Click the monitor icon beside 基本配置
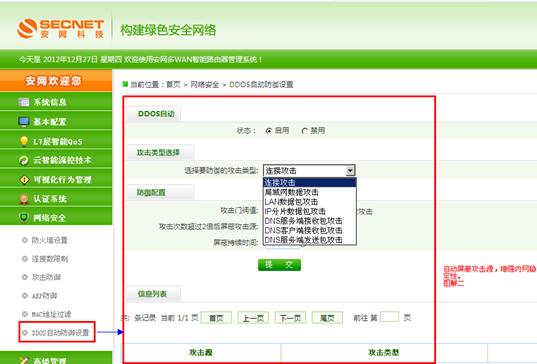The width and height of the screenshot is (537, 364). [24, 122]
